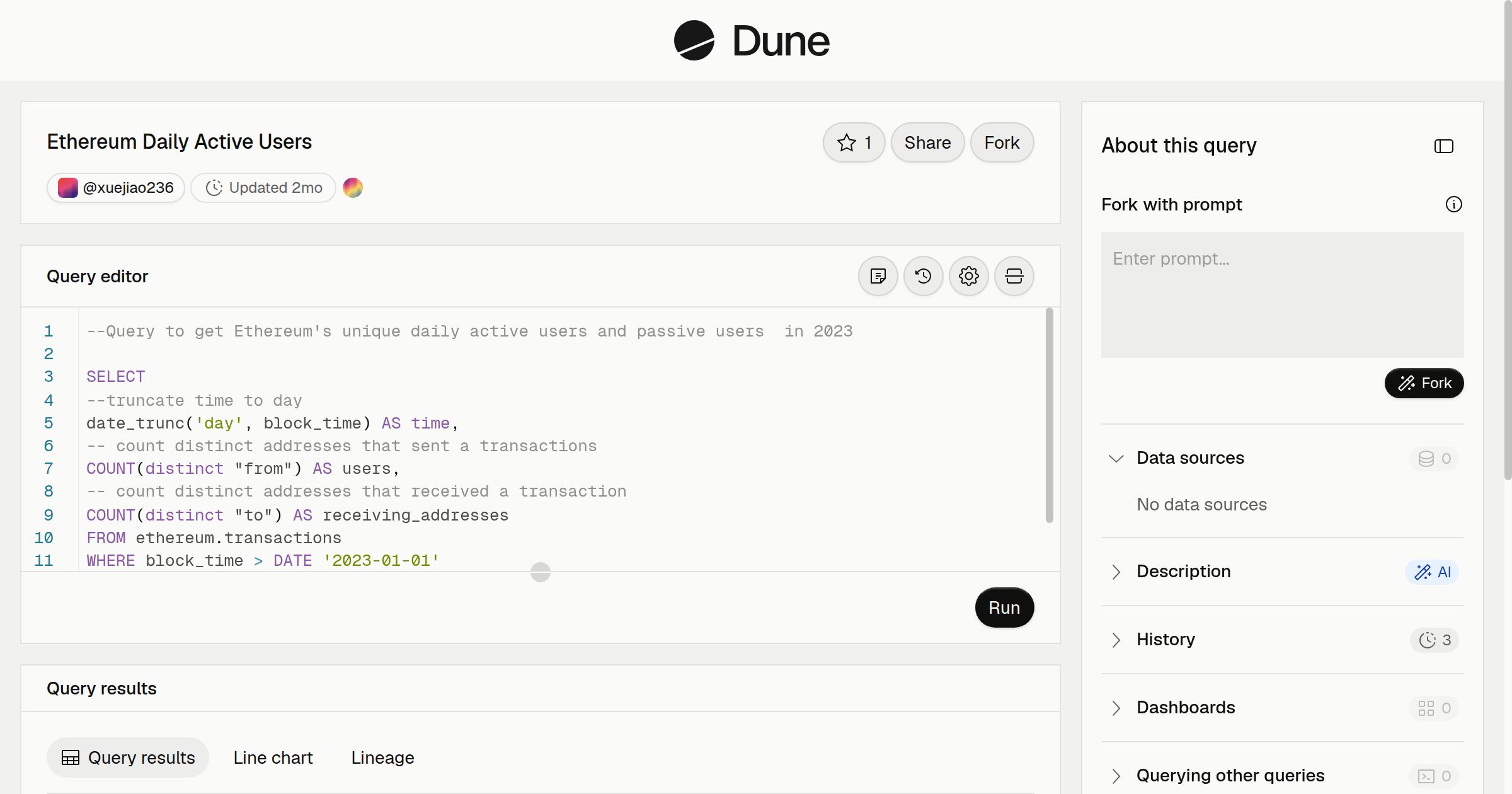The width and height of the screenshot is (1512, 794).
Task: Click the query editor vertical scrollbar
Action: (1049, 415)
